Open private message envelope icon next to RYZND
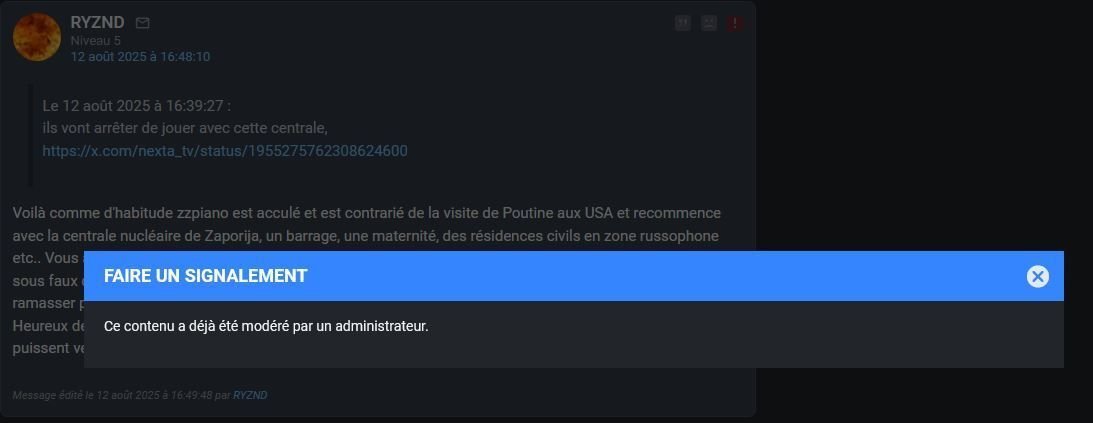Image resolution: width=1093 pixels, height=423 pixels. pyautogui.click(x=142, y=23)
